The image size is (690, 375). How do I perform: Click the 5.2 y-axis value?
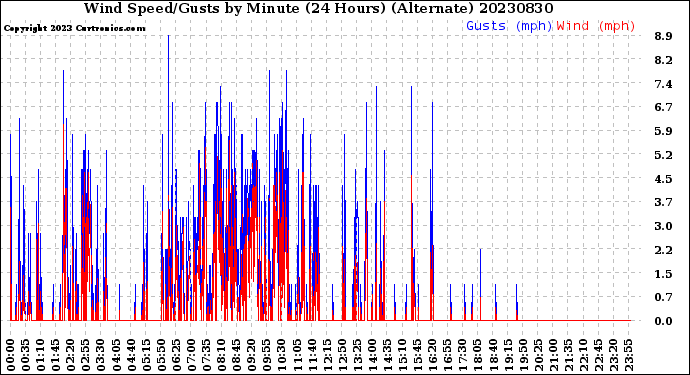coord(663,155)
